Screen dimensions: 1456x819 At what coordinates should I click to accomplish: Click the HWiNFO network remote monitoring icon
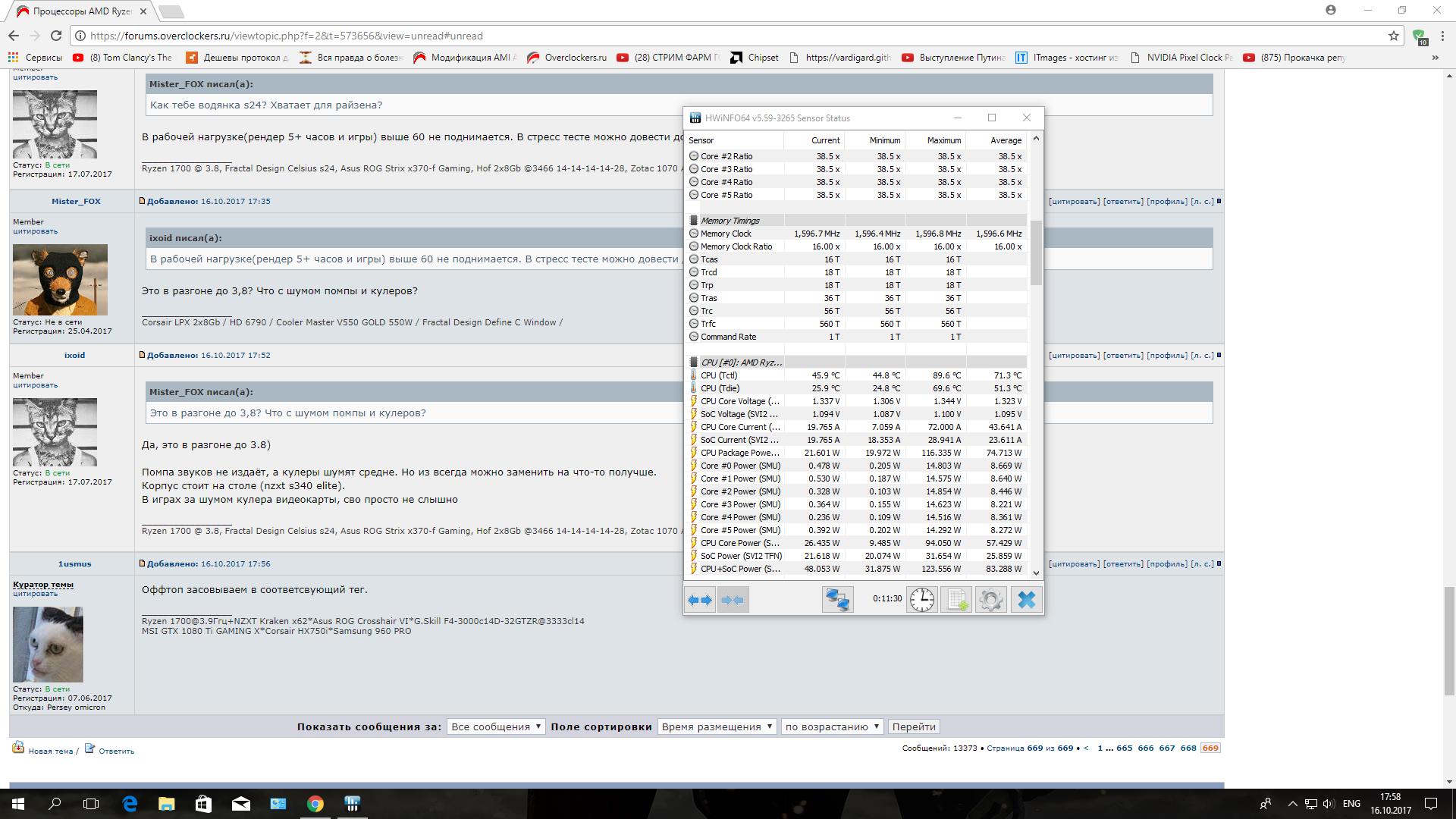tap(837, 600)
